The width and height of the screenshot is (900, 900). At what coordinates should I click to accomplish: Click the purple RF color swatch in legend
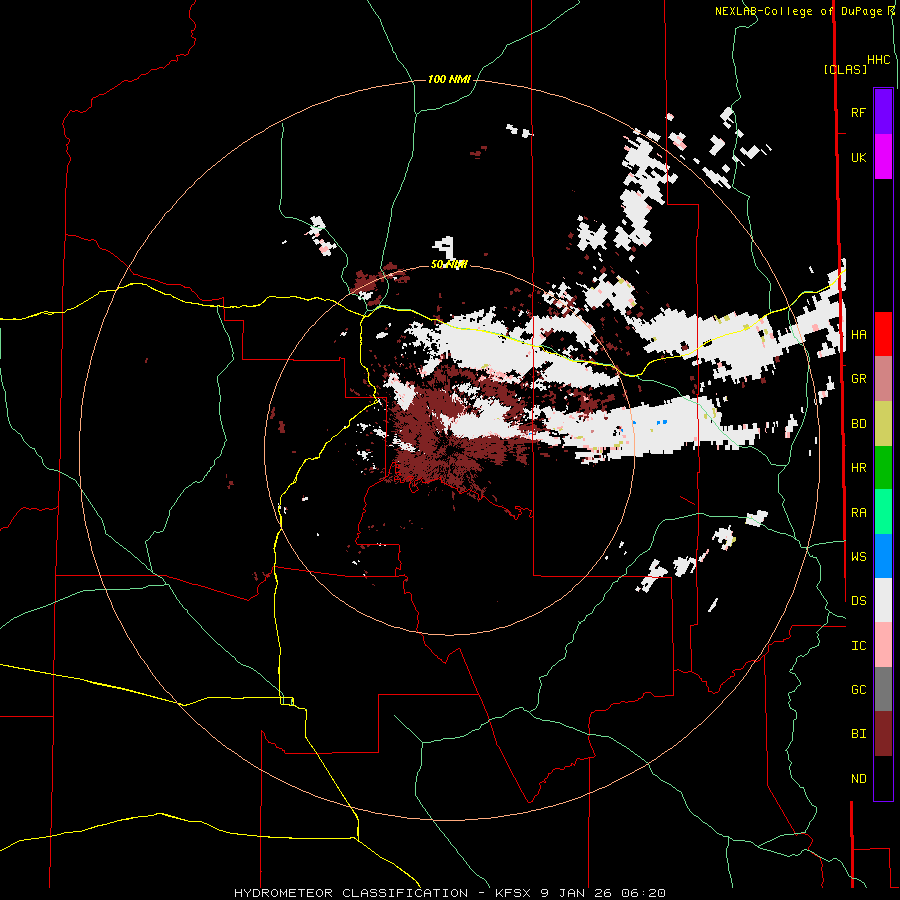(x=883, y=112)
